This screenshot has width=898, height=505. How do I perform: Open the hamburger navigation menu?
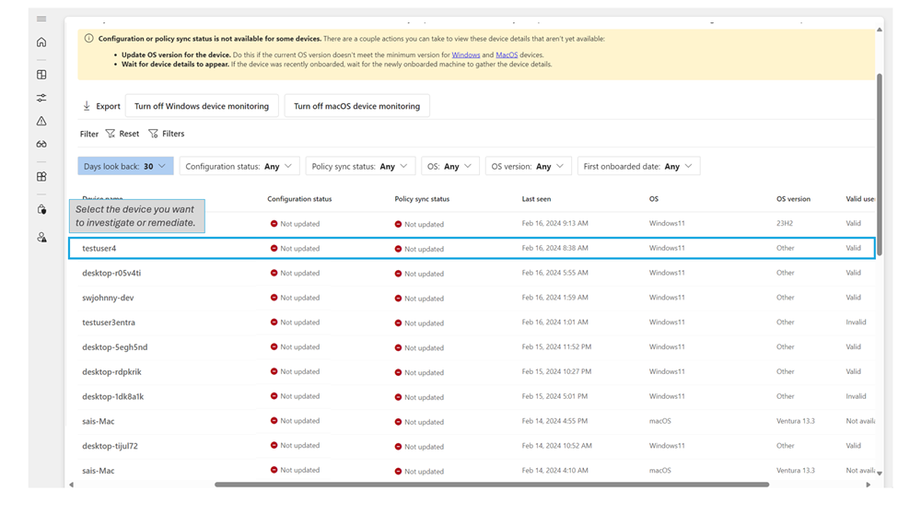[x=41, y=19]
